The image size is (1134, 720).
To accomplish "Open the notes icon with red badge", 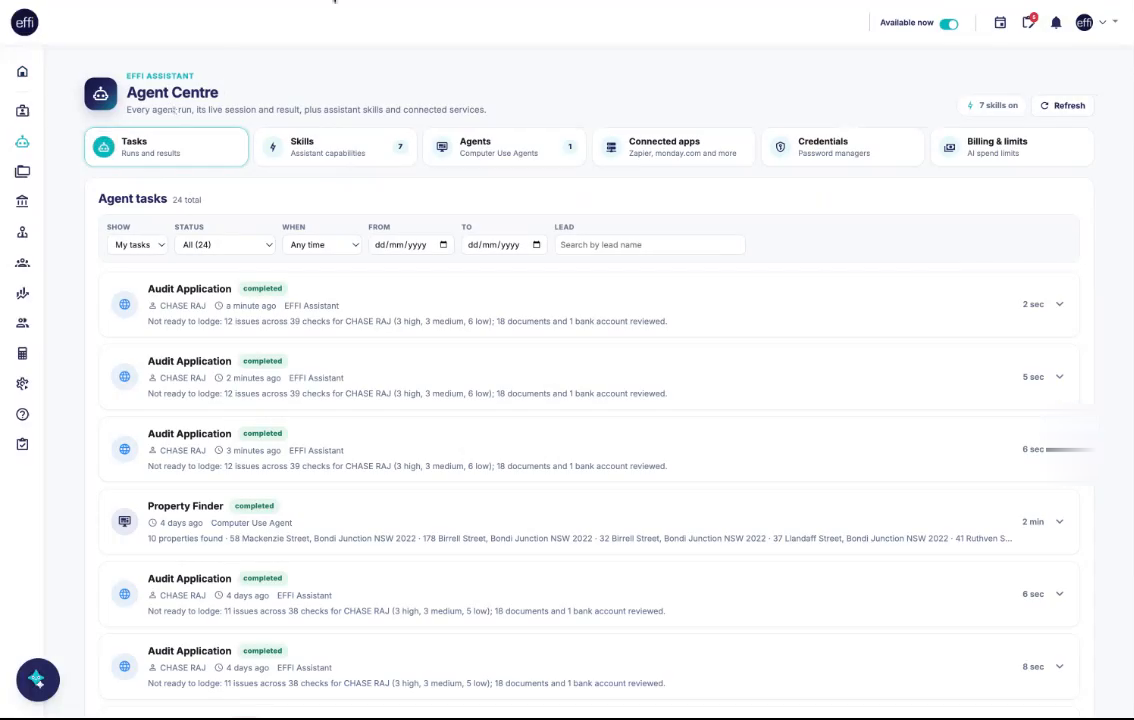I will [x=1028, y=22].
